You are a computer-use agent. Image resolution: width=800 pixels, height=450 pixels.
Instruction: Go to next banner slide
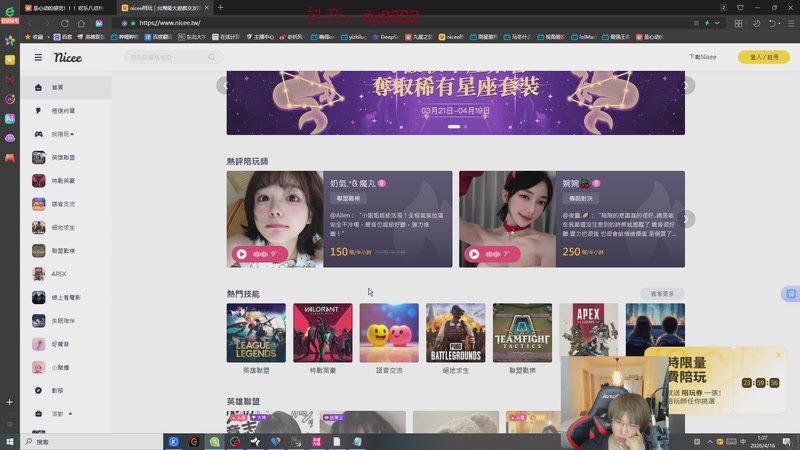(x=687, y=85)
